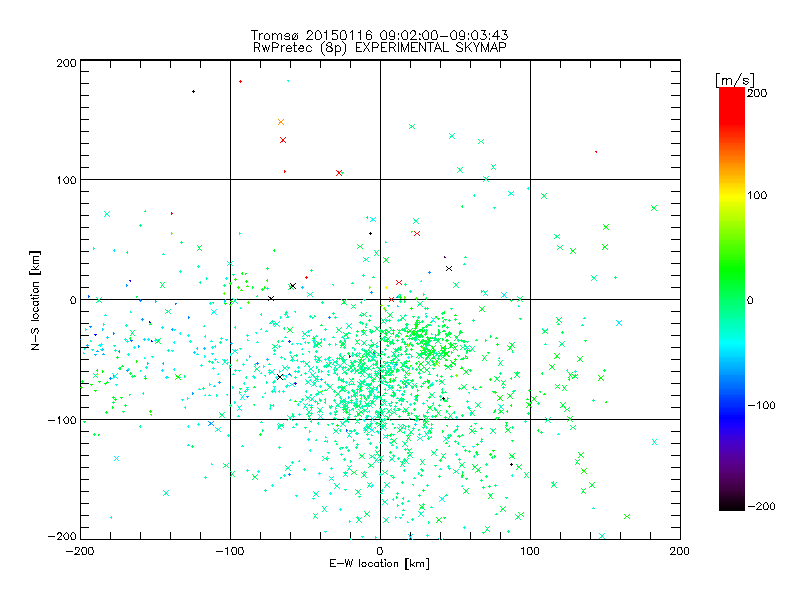Click the -100 tick label on N-S axis
This screenshot has height=600, width=800.
(62, 420)
